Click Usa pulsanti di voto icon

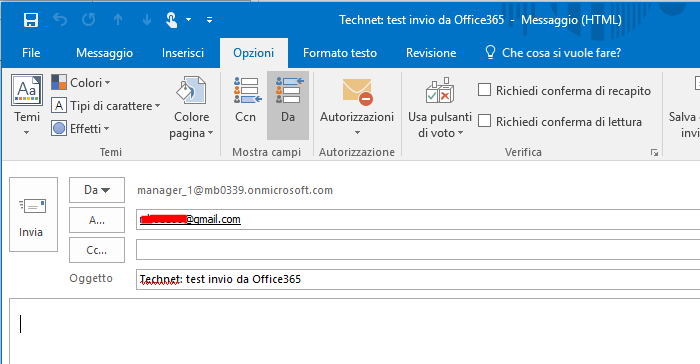click(x=440, y=90)
